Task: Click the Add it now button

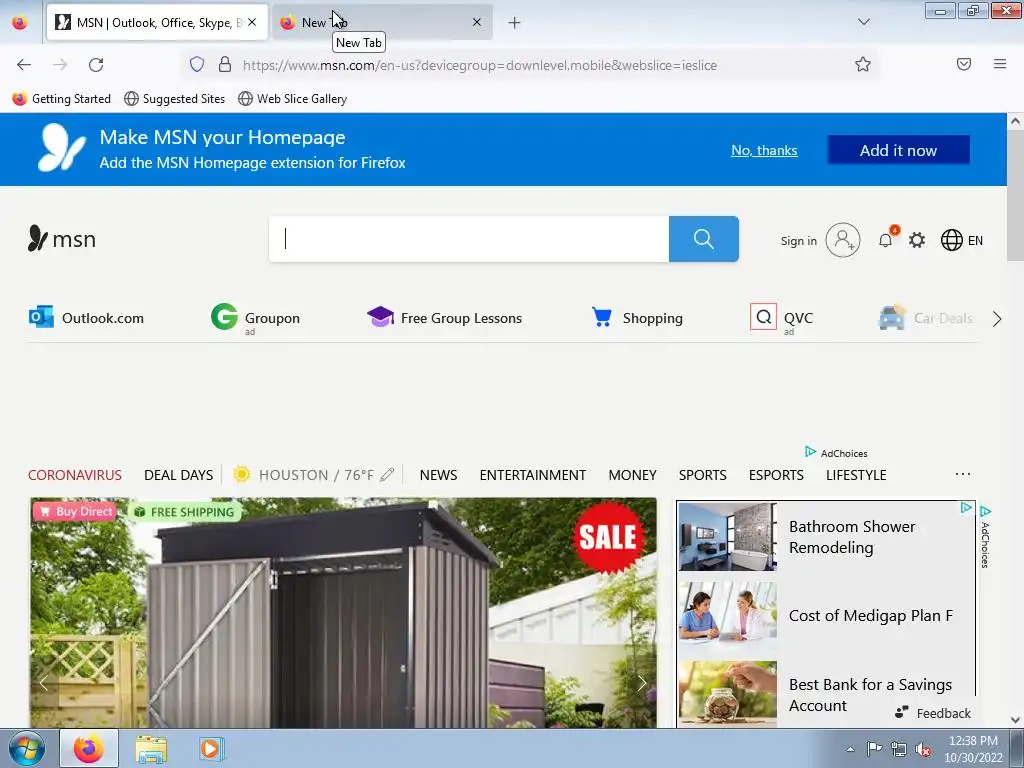Action: click(899, 150)
